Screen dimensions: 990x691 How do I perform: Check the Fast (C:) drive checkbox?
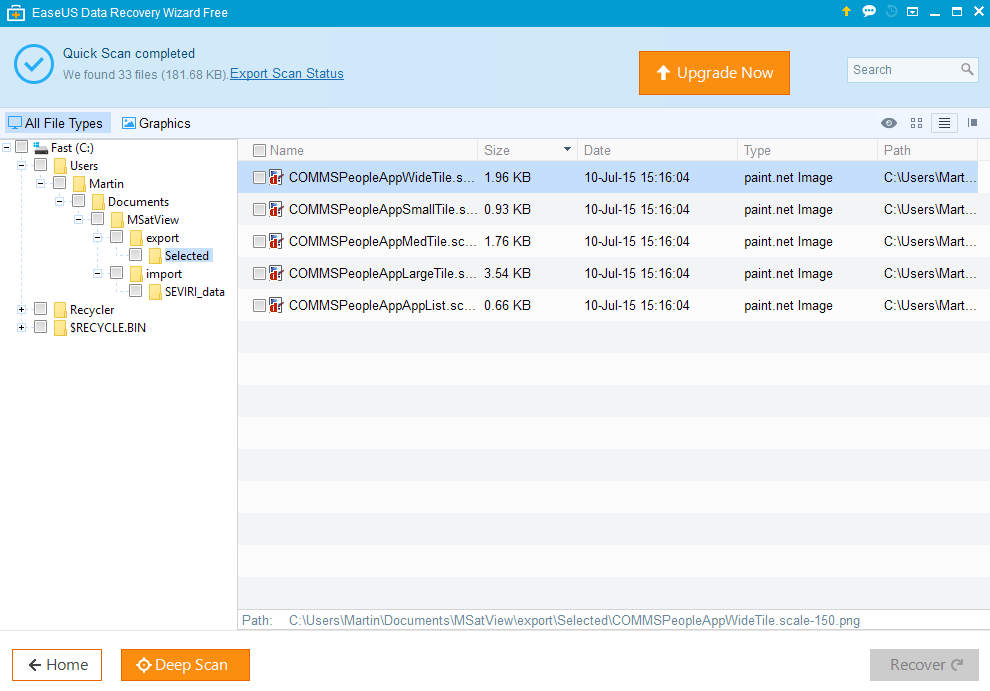click(21, 147)
